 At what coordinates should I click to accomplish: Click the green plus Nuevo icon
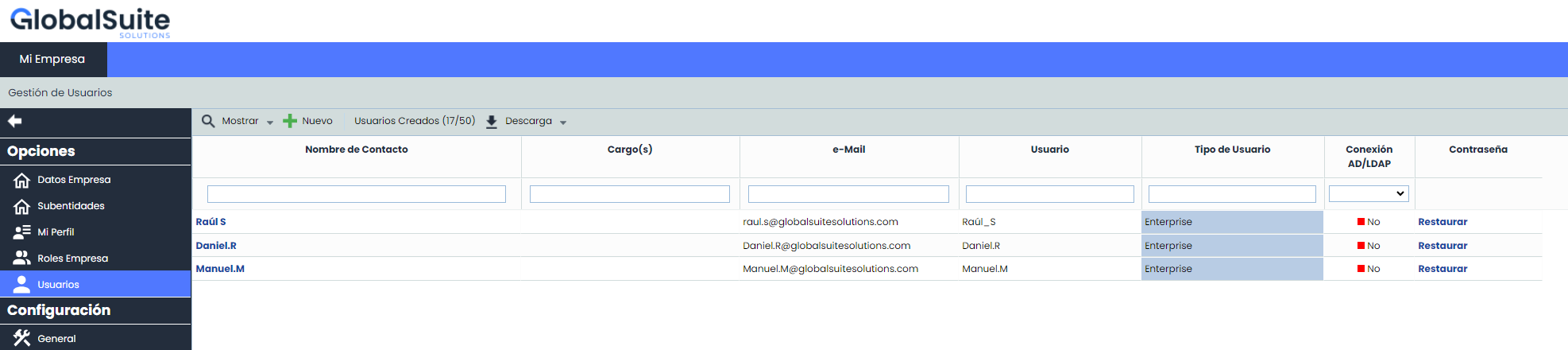(290, 121)
